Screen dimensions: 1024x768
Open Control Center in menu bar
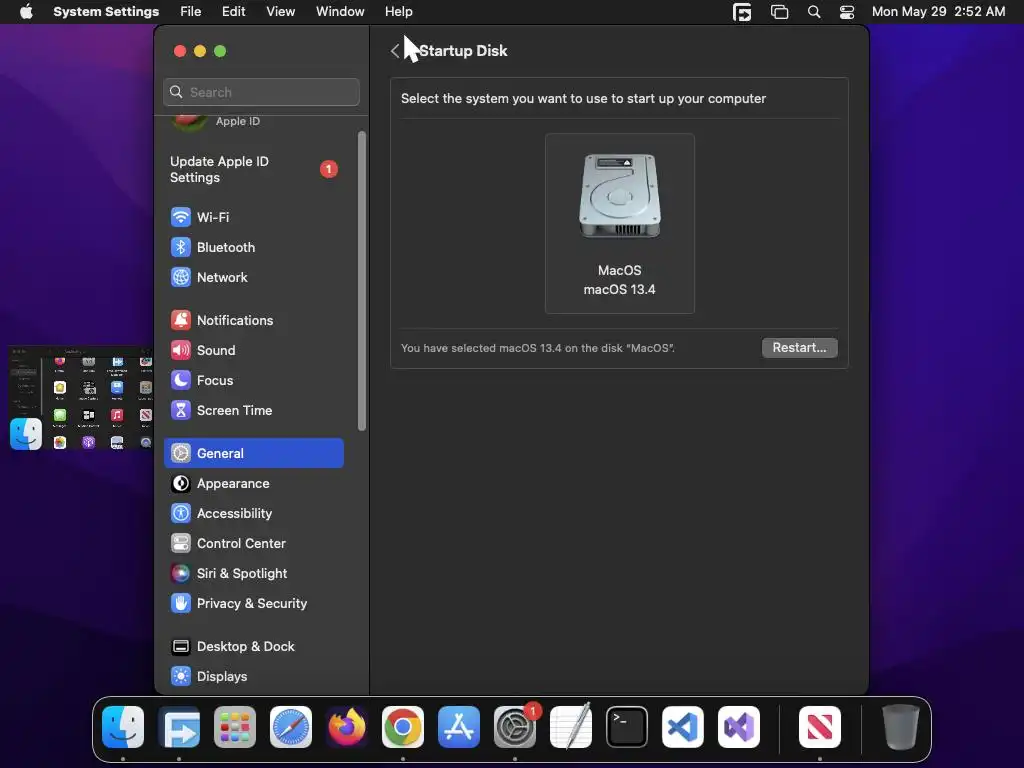847,12
